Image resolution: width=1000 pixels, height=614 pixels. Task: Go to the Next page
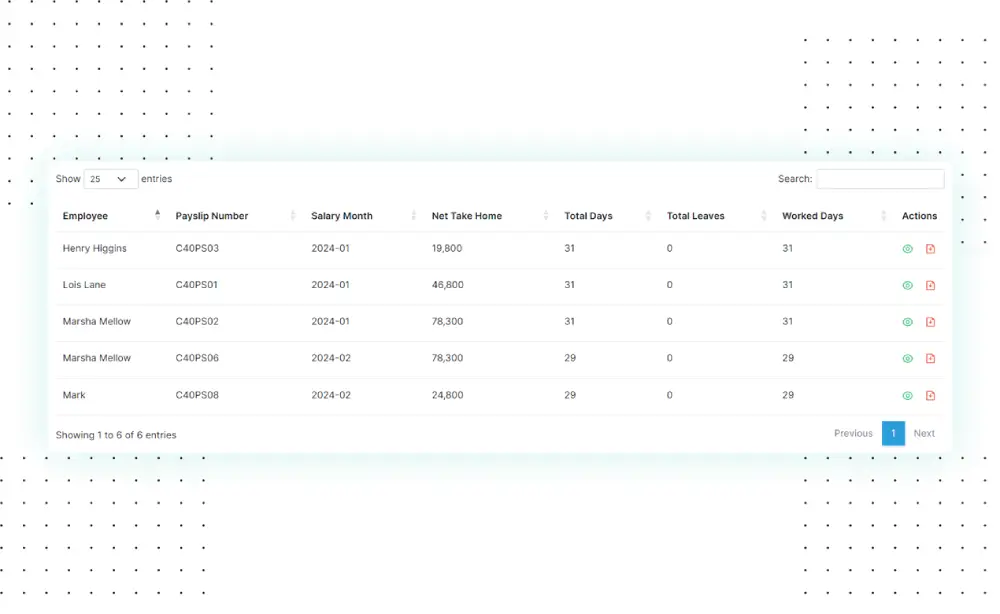pyautogui.click(x=924, y=433)
